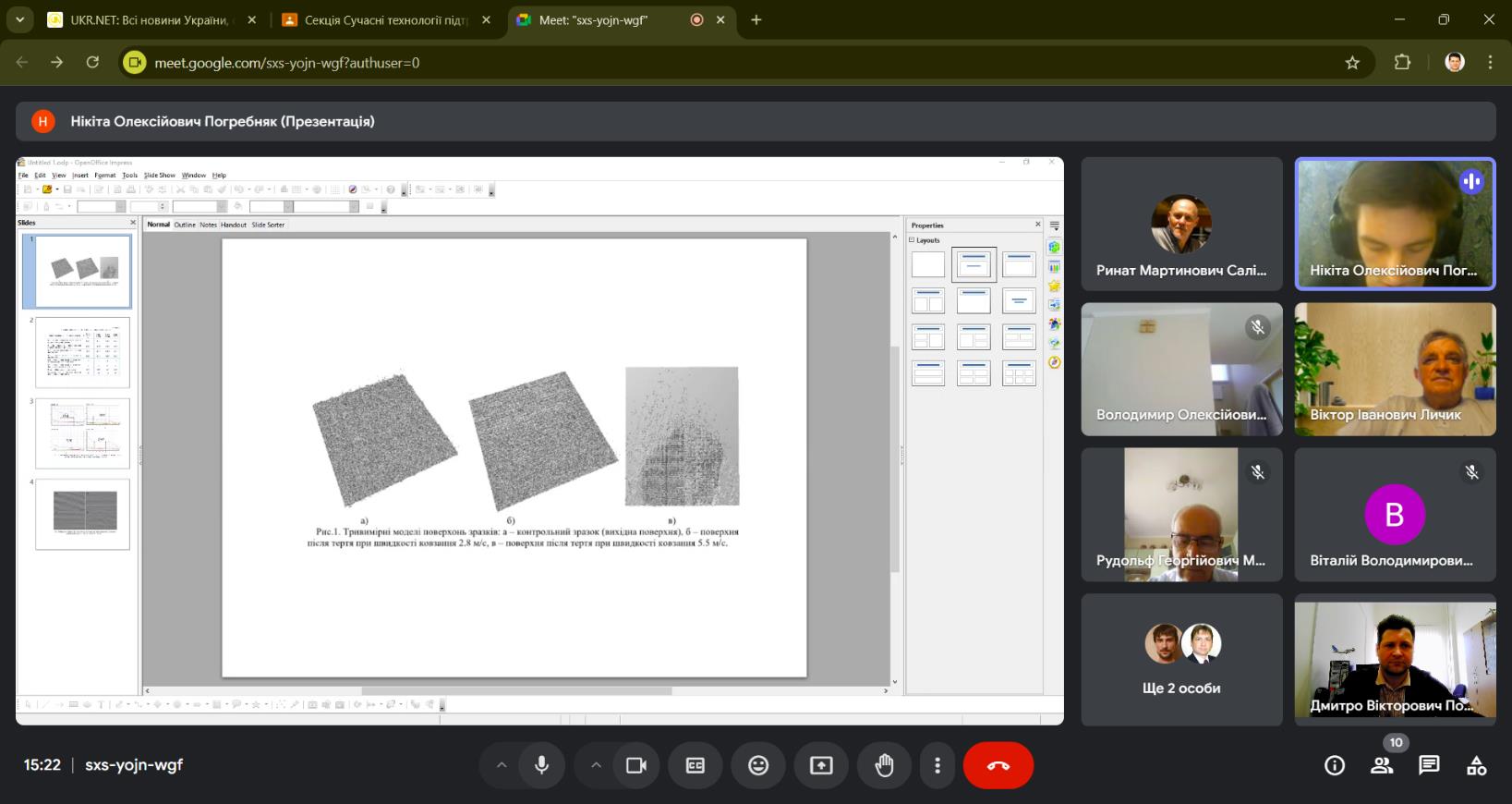Toggle closed captions on

696,765
